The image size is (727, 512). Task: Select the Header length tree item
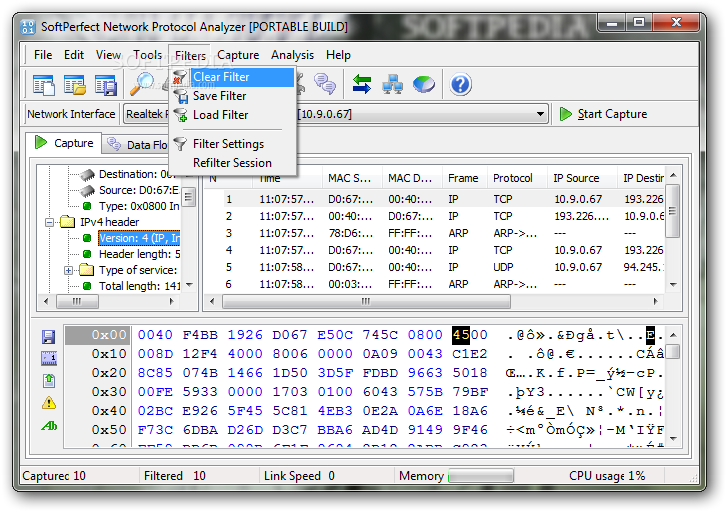click(139, 254)
